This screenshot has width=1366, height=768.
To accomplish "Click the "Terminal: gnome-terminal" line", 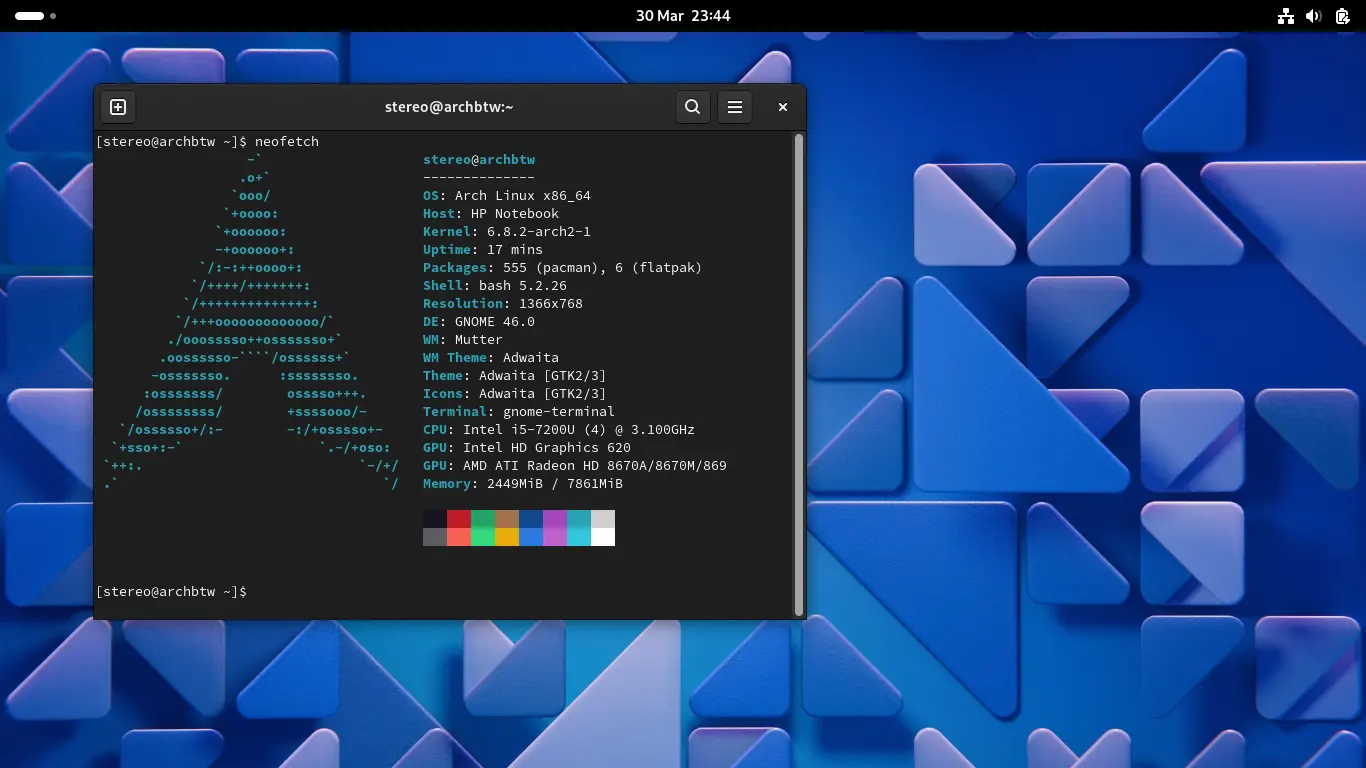I will (x=519, y=411).
